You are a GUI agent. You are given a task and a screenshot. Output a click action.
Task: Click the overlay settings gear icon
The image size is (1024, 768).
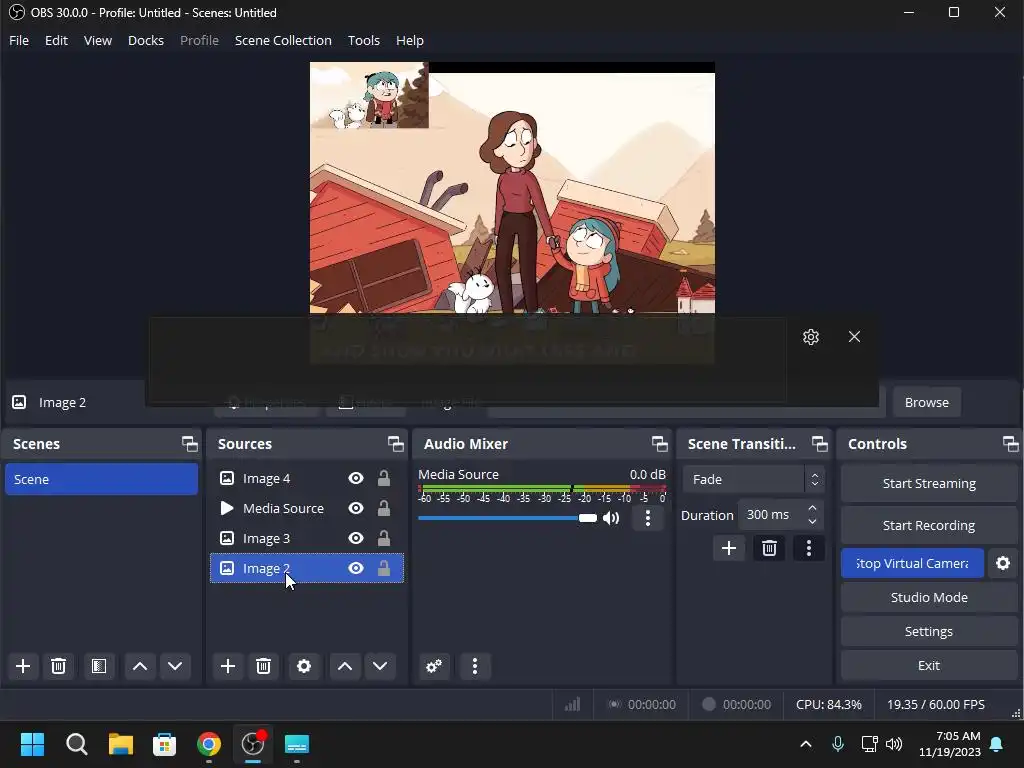[810, 337]
